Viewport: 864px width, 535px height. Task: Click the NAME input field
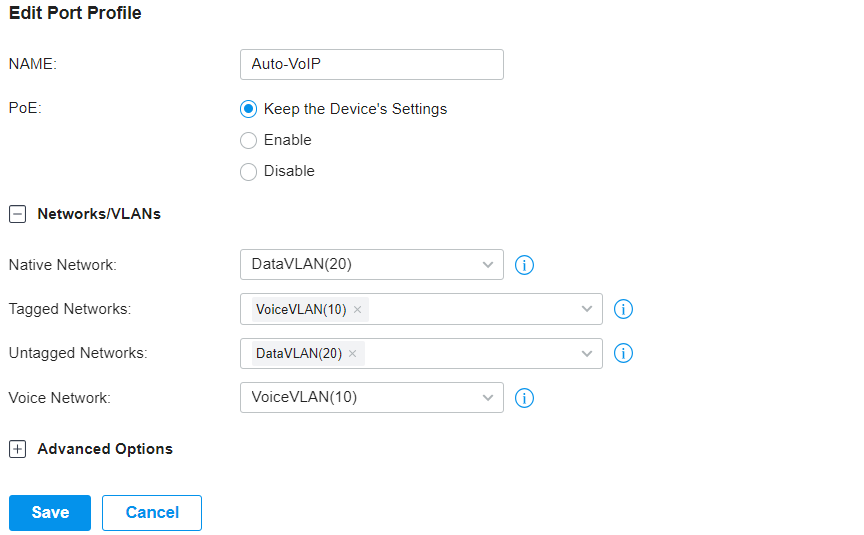click(372, 64)
